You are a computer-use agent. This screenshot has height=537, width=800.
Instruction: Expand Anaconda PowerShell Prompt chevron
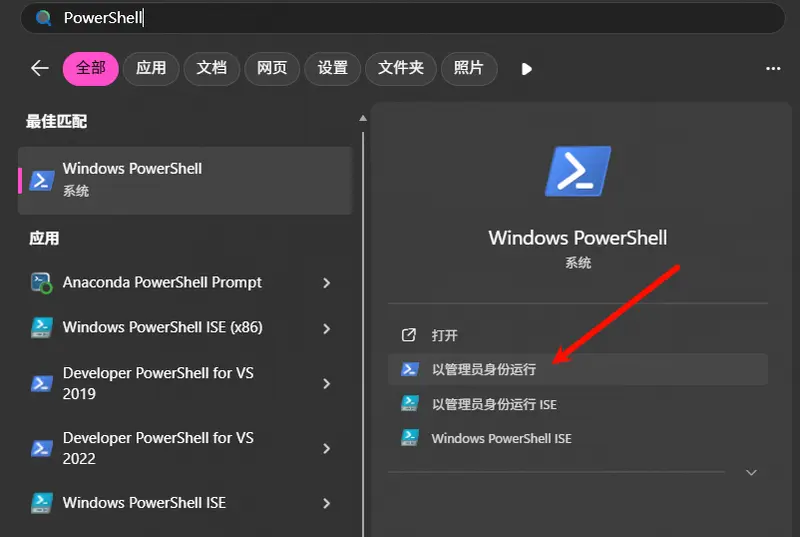(327, 283)
